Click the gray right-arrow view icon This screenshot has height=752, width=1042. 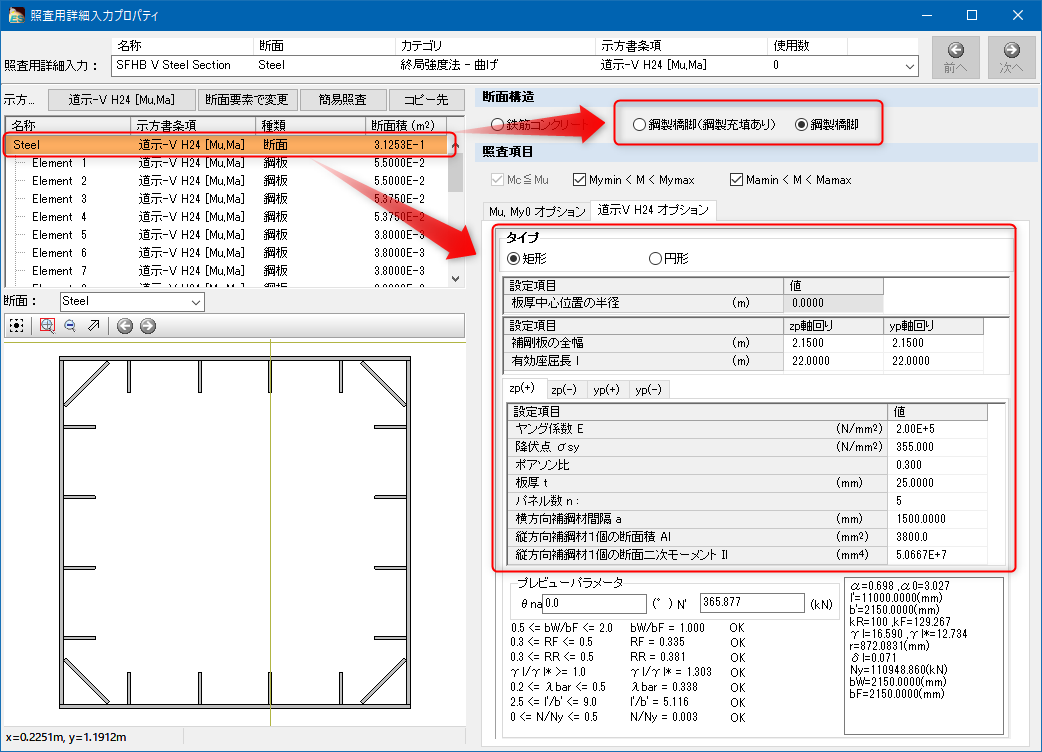tap(148, 325)
